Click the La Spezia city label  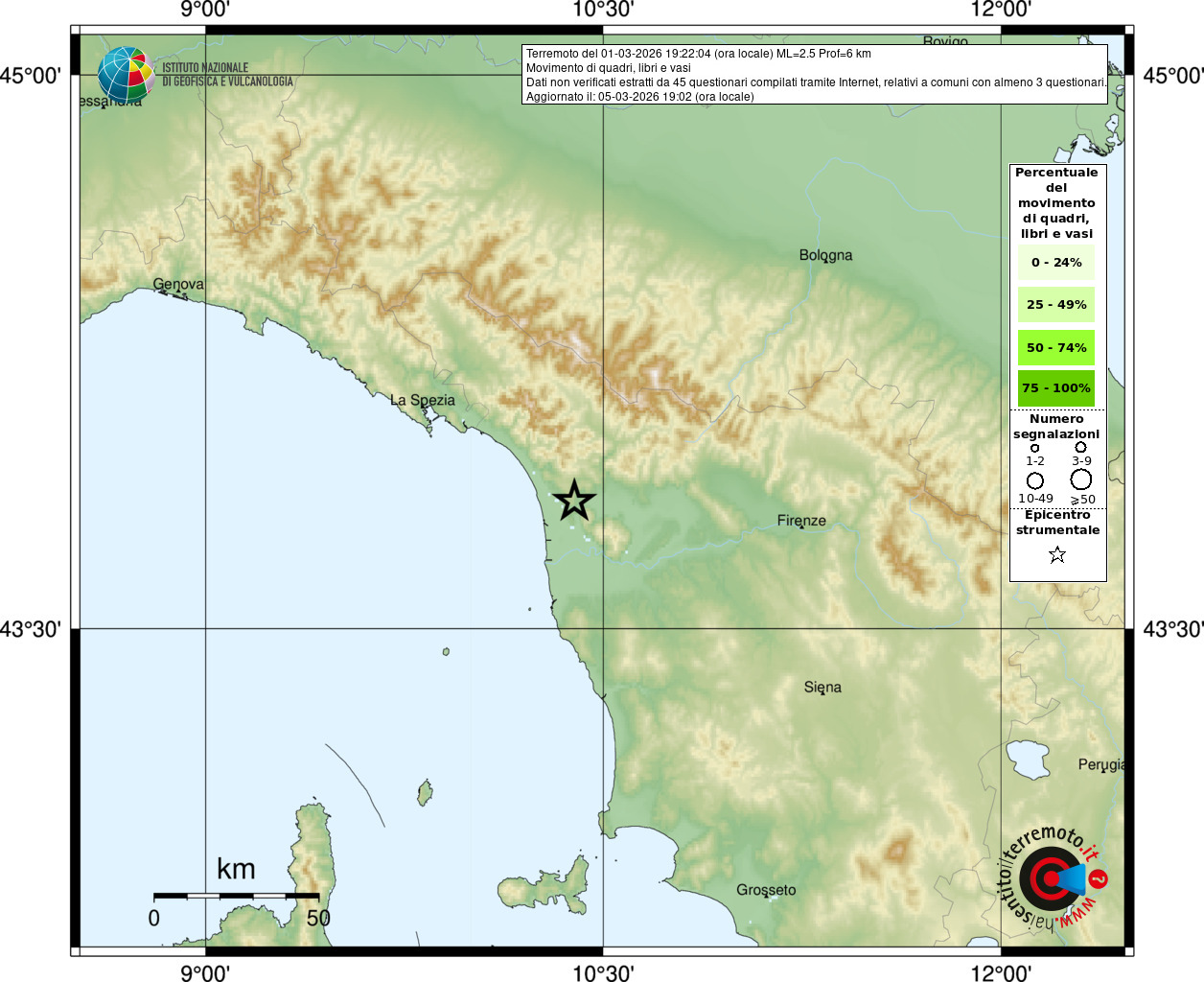point(423,400)
